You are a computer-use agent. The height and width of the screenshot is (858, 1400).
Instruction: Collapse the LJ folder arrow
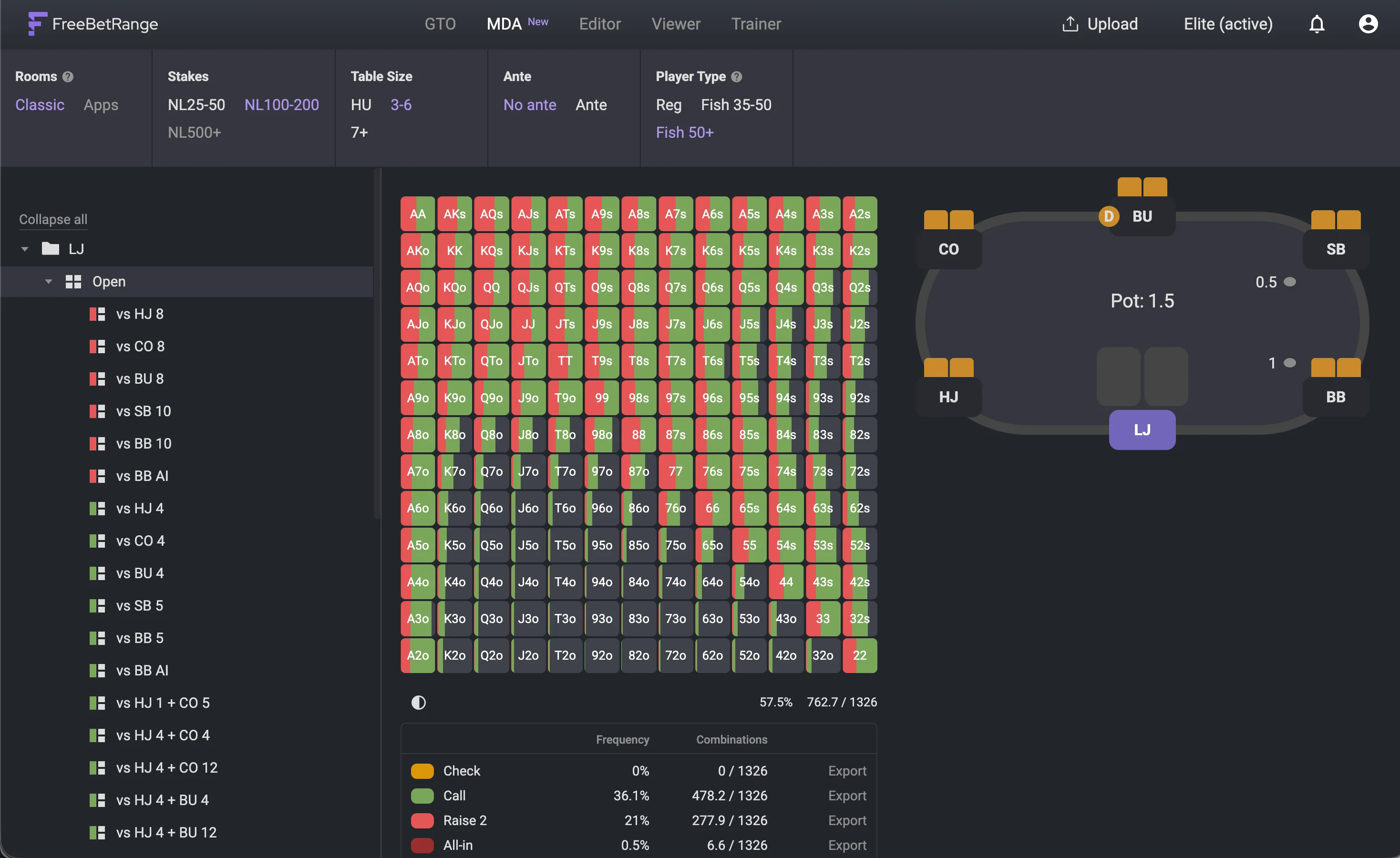click(x=24, y=249)
